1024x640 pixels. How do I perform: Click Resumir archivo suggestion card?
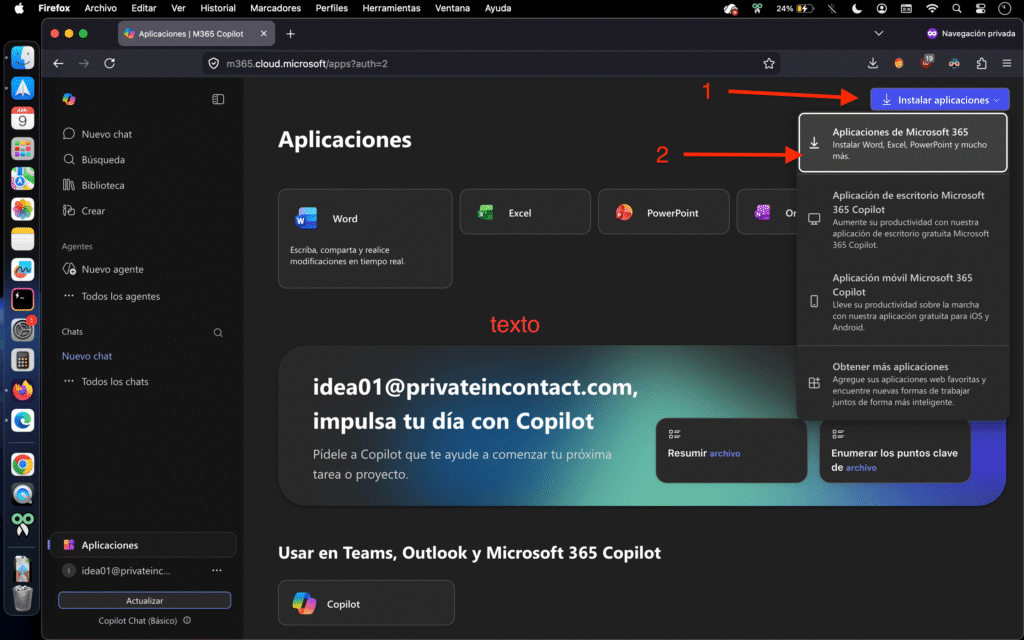[x=731, y=451]
